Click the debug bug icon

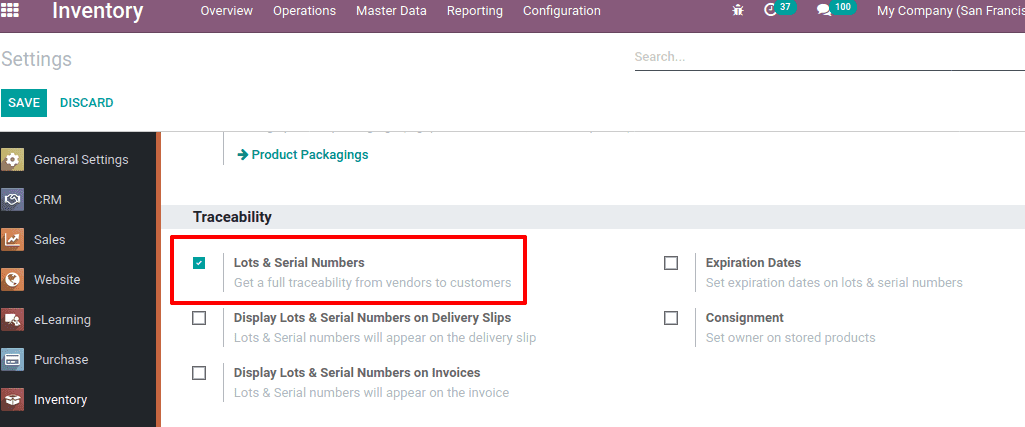click(x=738, y=10)
